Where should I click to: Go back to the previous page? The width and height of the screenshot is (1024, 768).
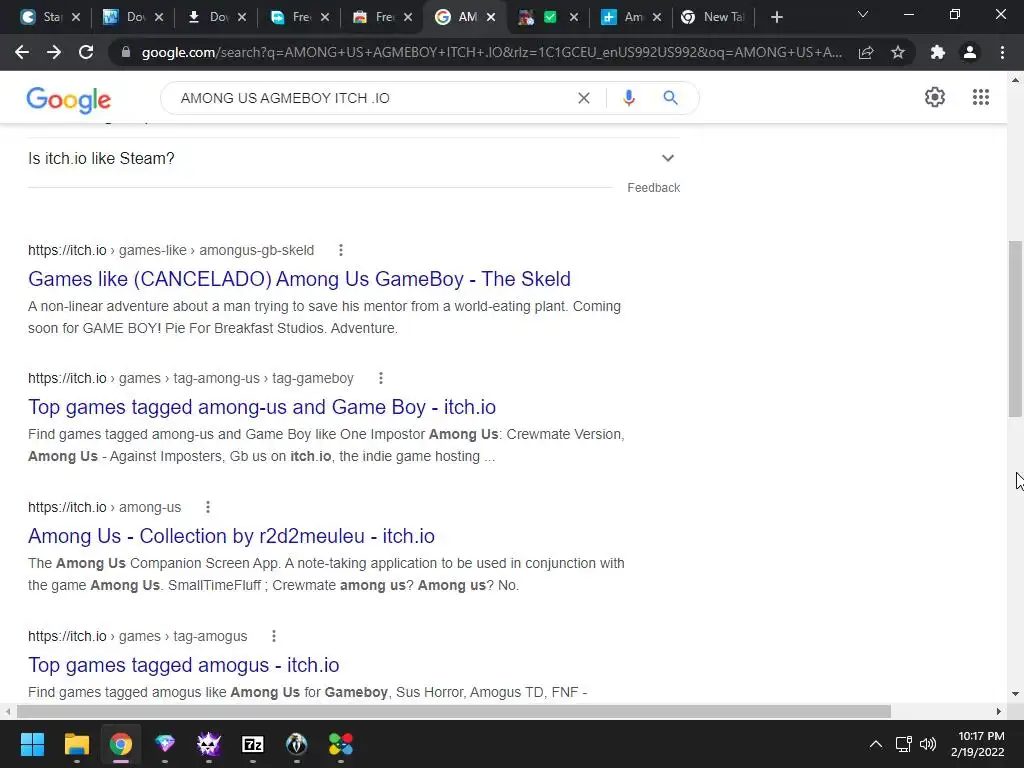[x=22, y=52]
